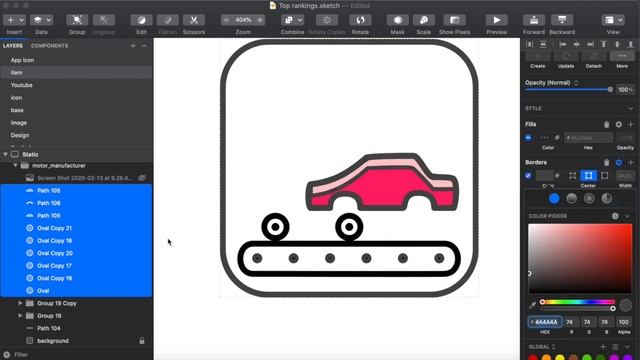This screenshot has height=360, width=640.
Task: Set border position to Outside
Action: pos(604,176)
